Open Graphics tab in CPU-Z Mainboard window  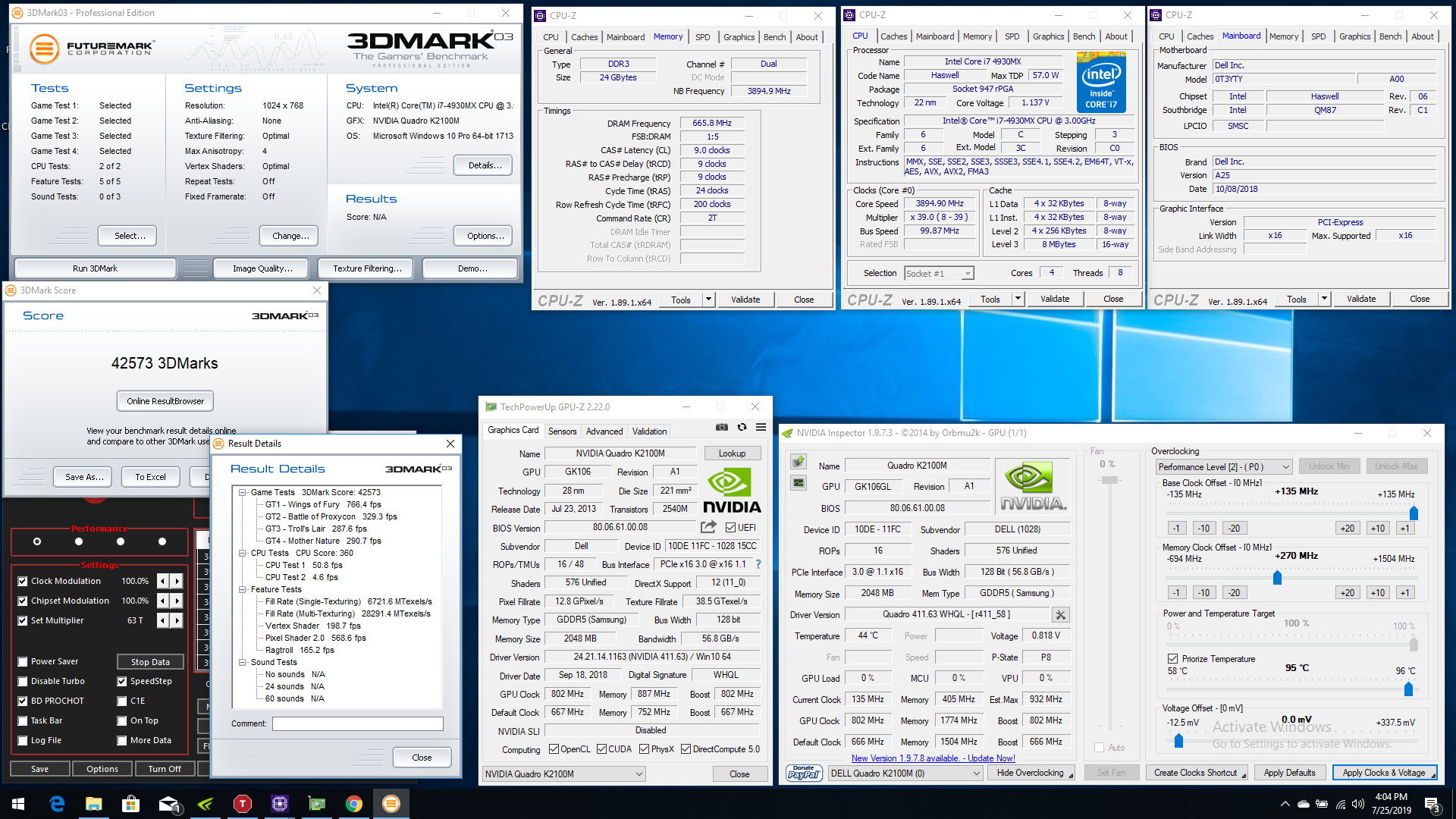tap(1354, 36)
